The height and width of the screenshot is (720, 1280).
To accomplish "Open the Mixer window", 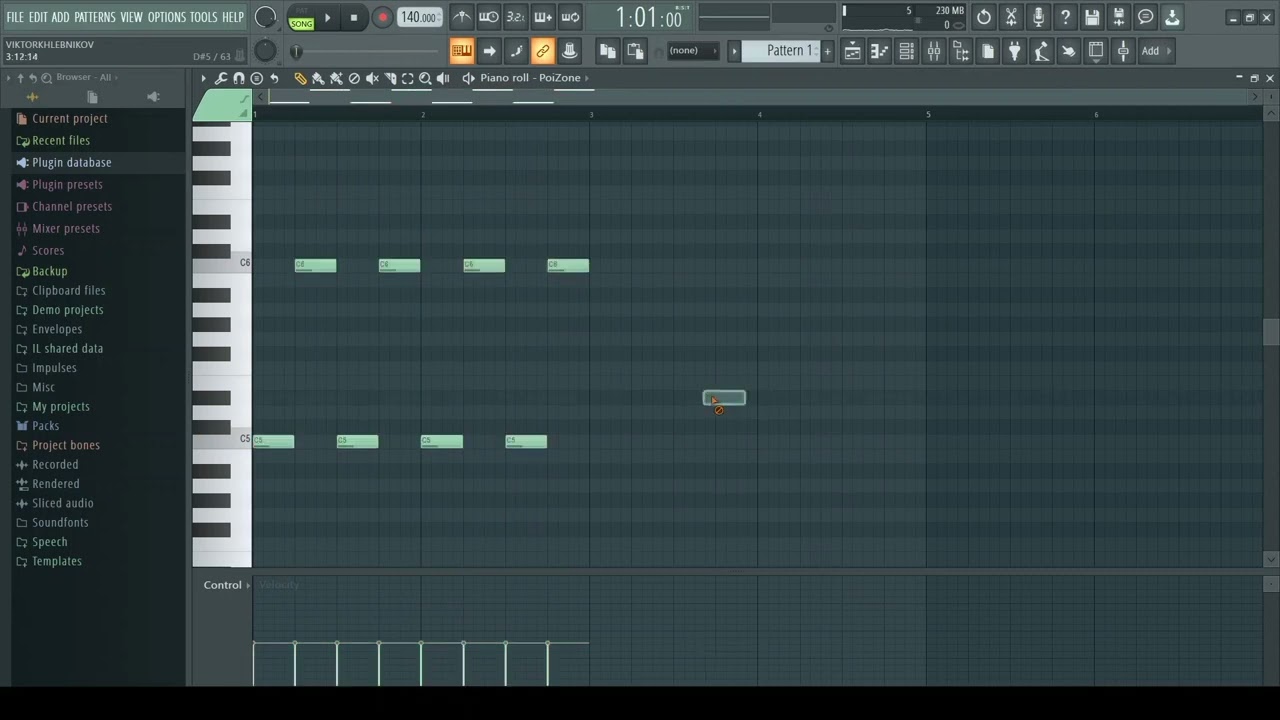I will point(933,51).
